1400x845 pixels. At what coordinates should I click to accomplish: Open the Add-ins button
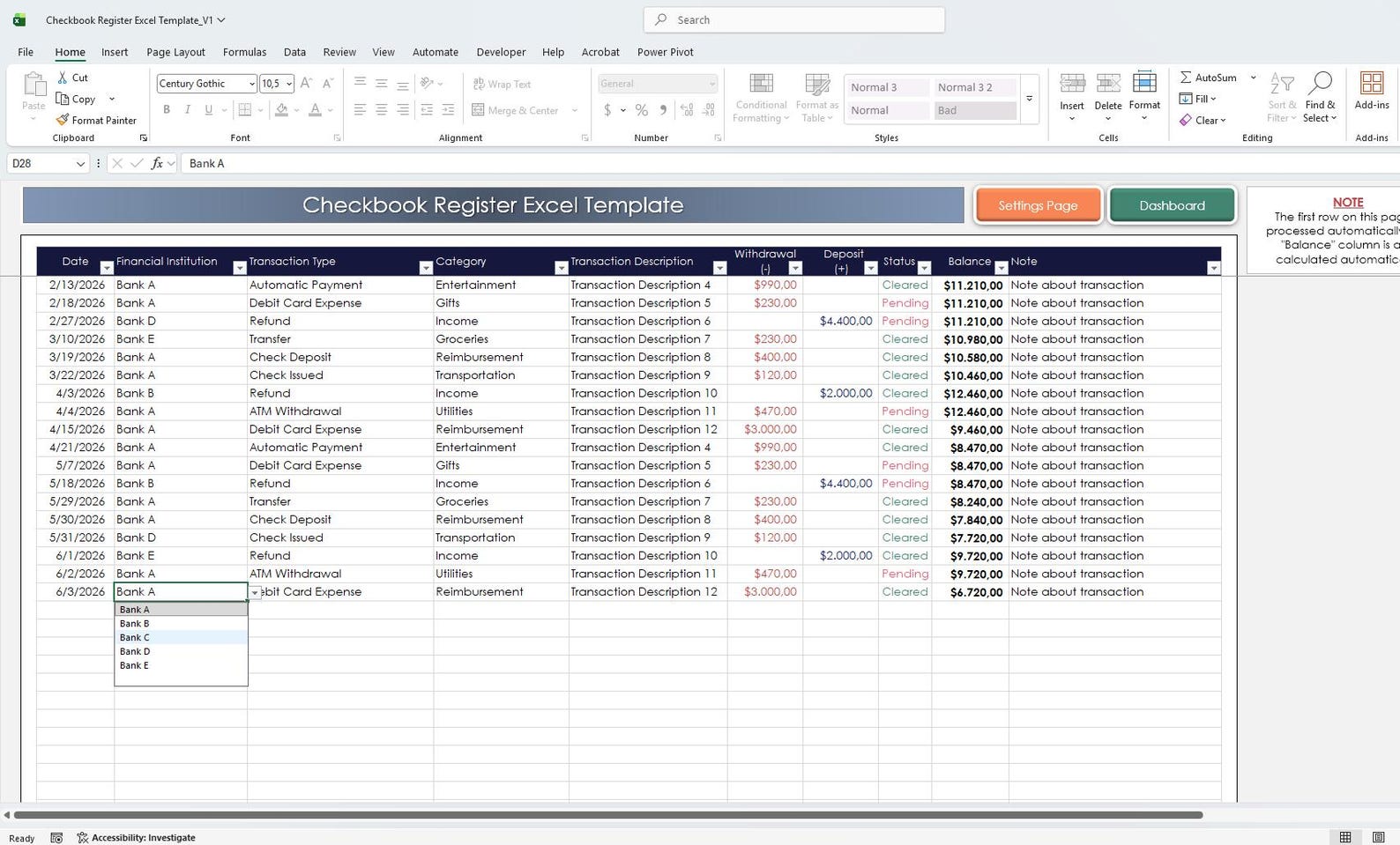[x=1372, y=91]
